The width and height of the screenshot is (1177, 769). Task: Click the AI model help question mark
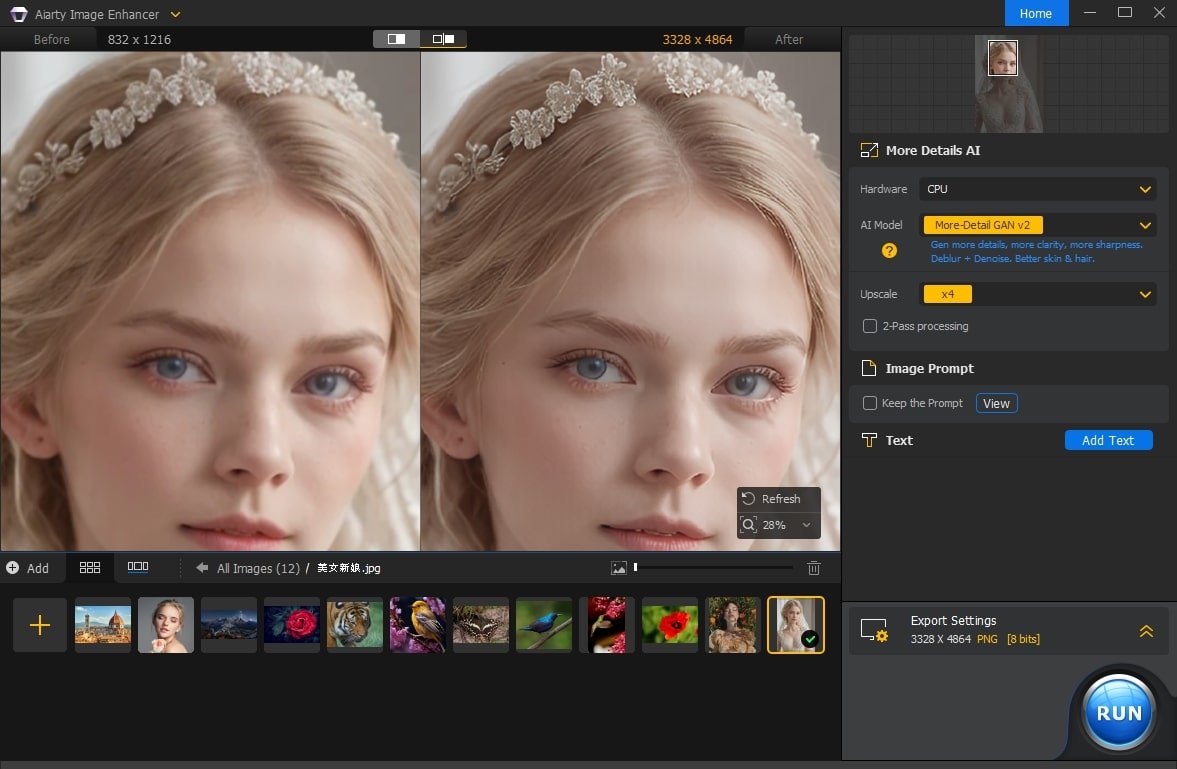(889, 251)
